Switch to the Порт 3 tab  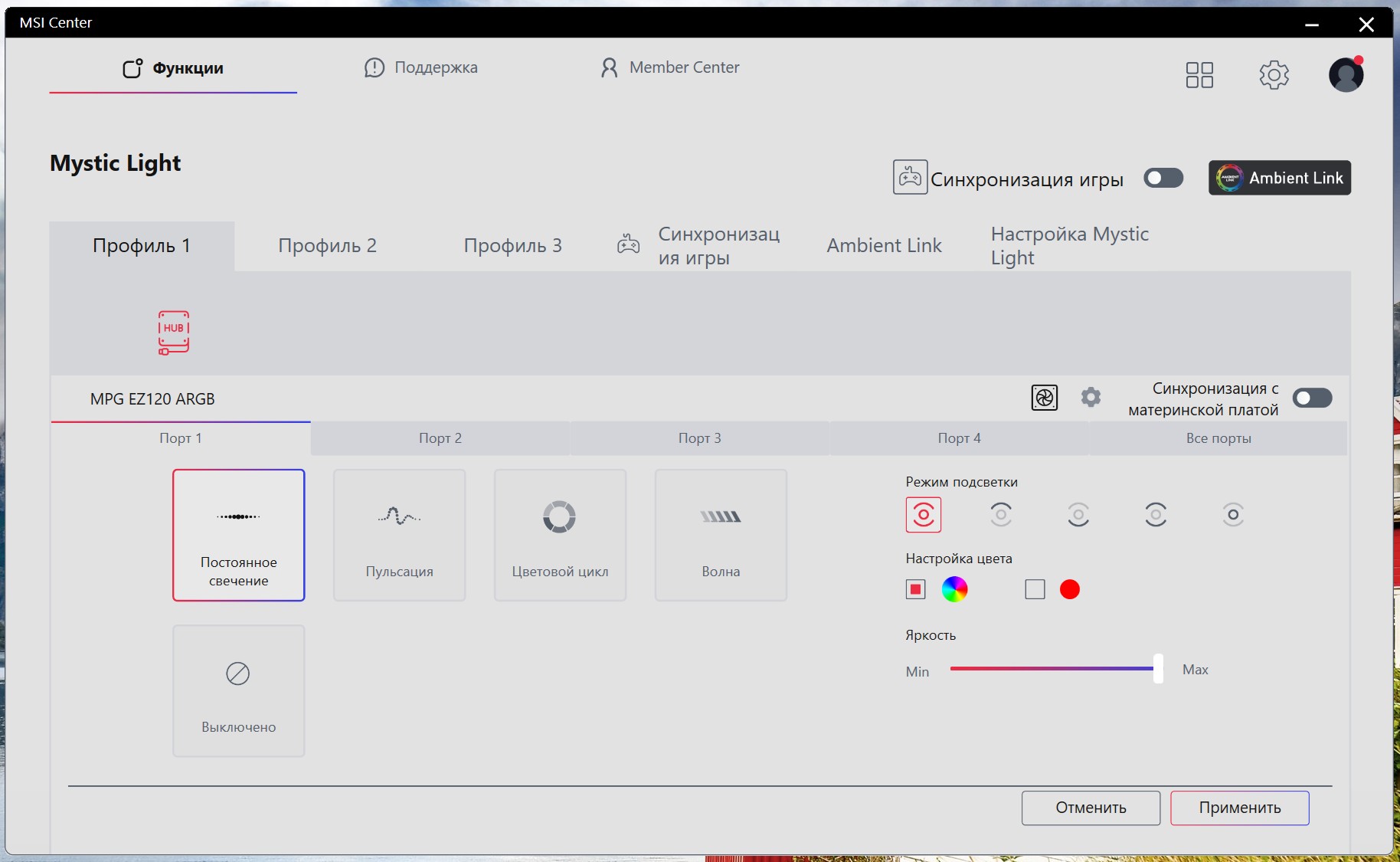pyautogui.click(x=699, y=438)
